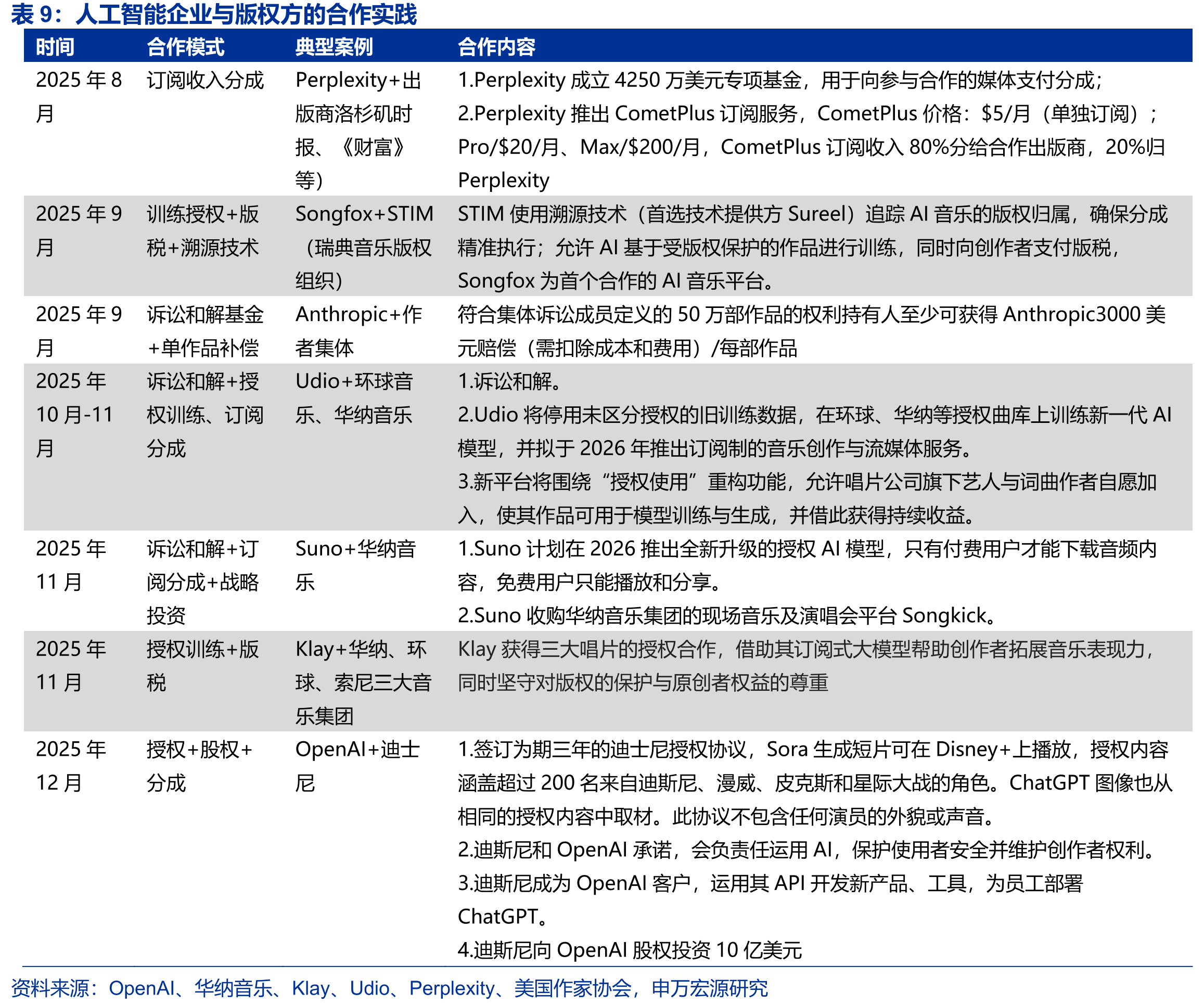Click 'Songfox+STIM' case cell
1204x1005 pixels.
pos(365,248)
